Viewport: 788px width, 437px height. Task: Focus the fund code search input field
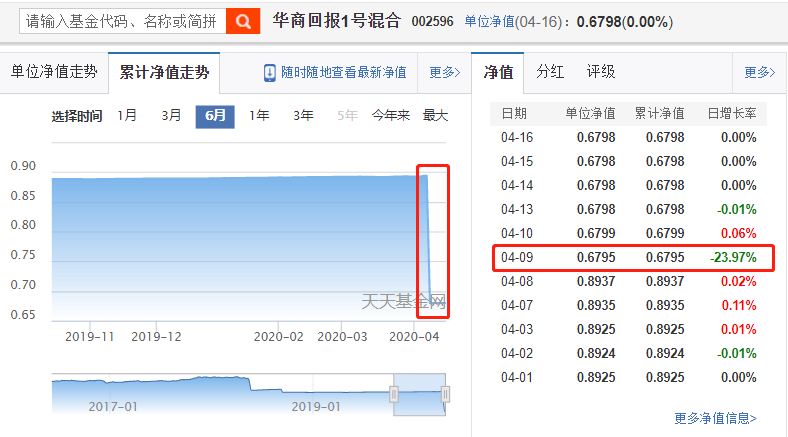tap(123, 21)
